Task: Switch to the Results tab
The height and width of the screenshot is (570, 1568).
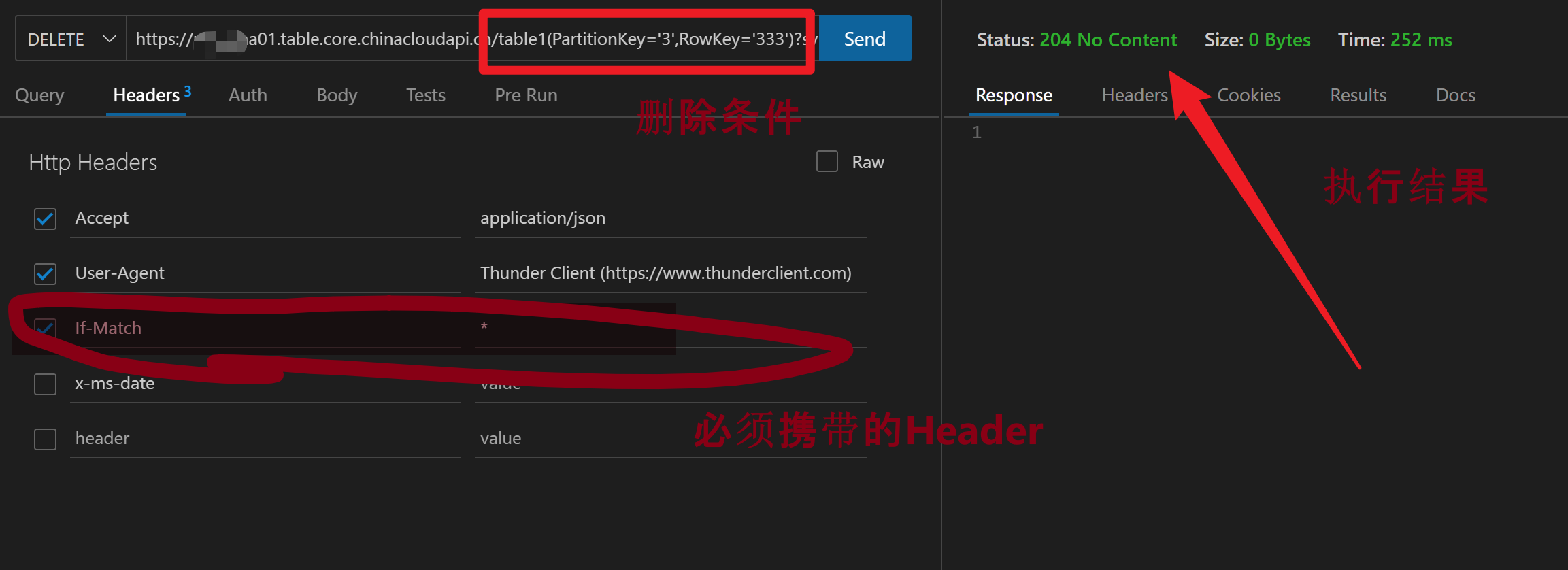Action: coord(1358,95)
